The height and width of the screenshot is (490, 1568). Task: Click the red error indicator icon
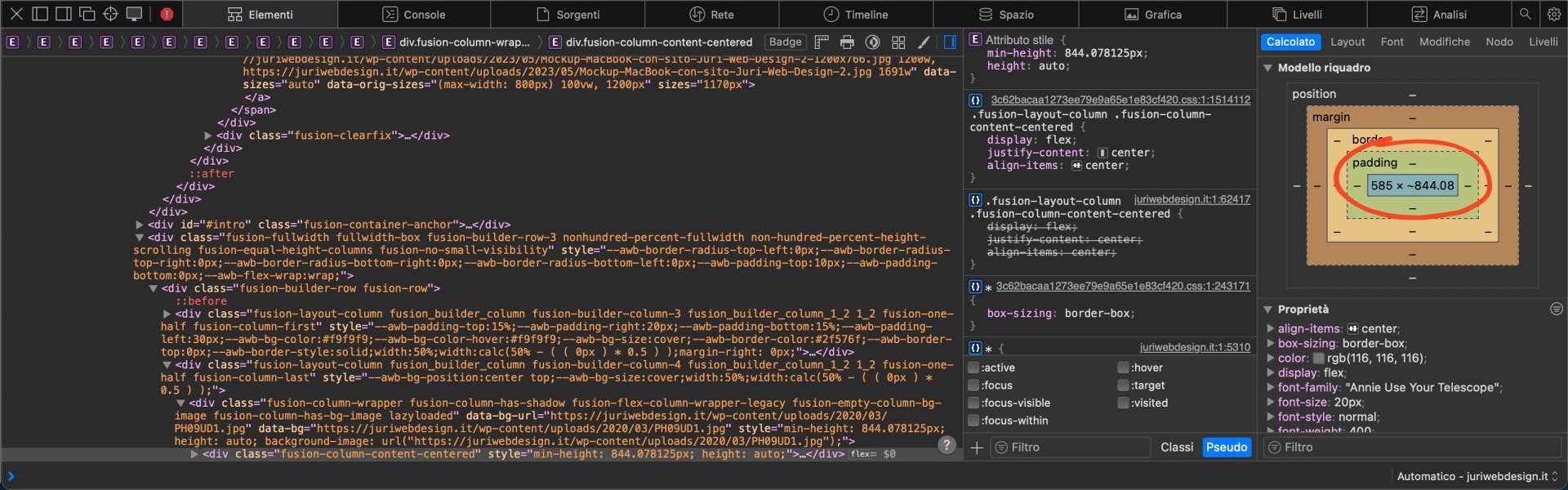(167, 14)
